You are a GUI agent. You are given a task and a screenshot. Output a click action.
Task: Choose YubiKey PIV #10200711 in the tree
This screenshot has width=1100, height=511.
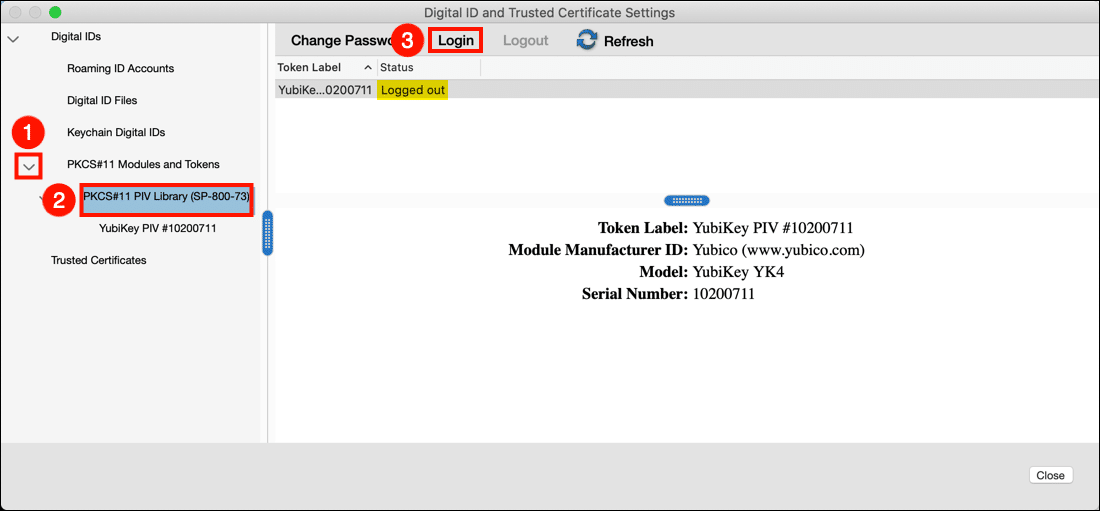pos(158,229)
